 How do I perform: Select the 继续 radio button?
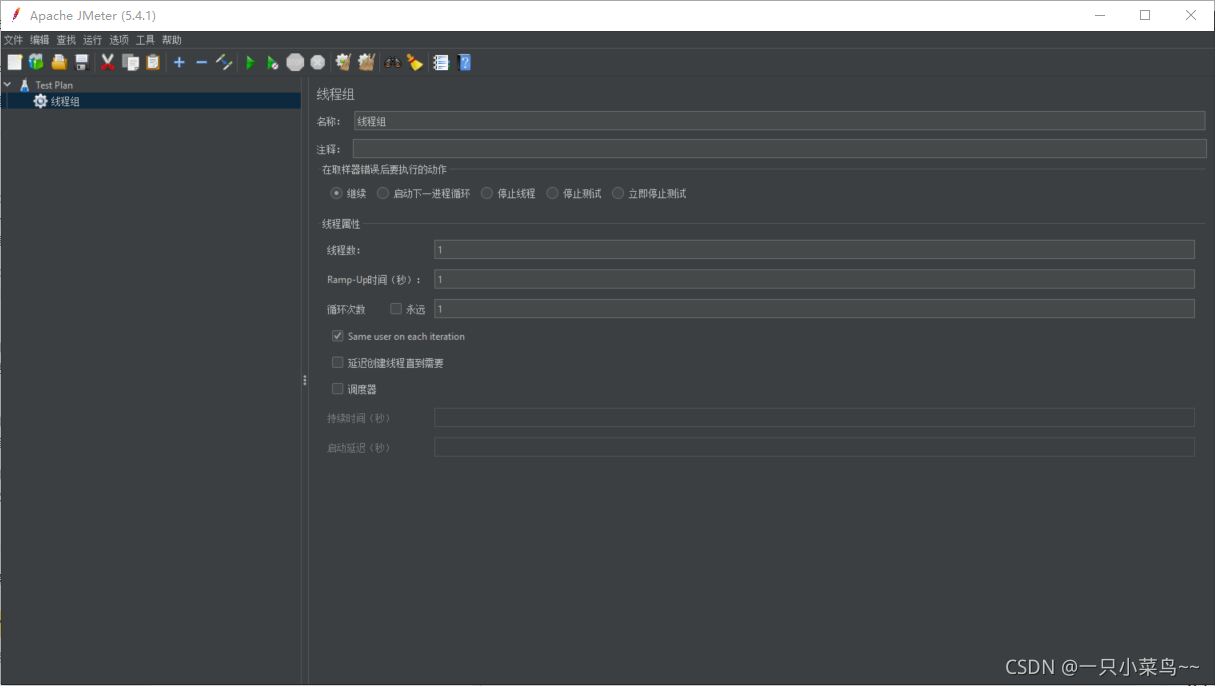point(336,193)
